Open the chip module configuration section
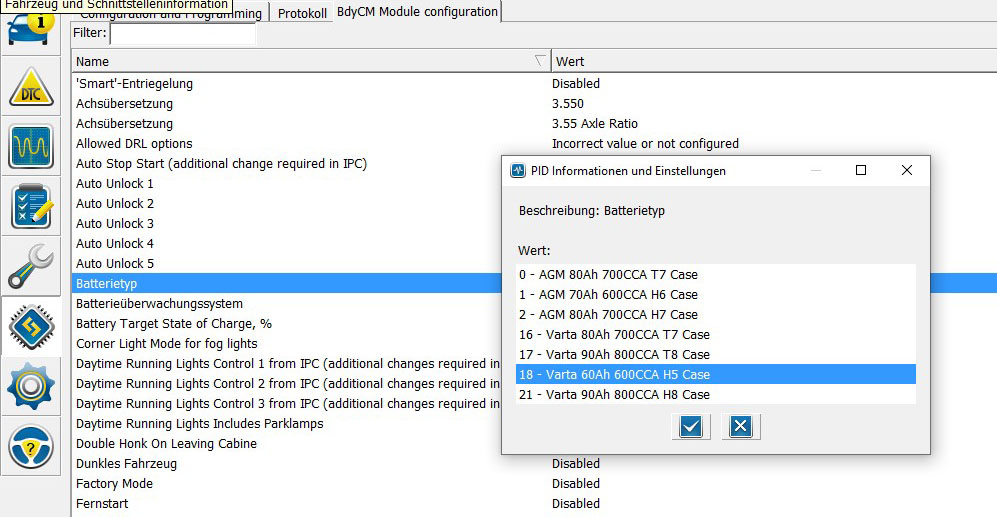 point(31,326)
